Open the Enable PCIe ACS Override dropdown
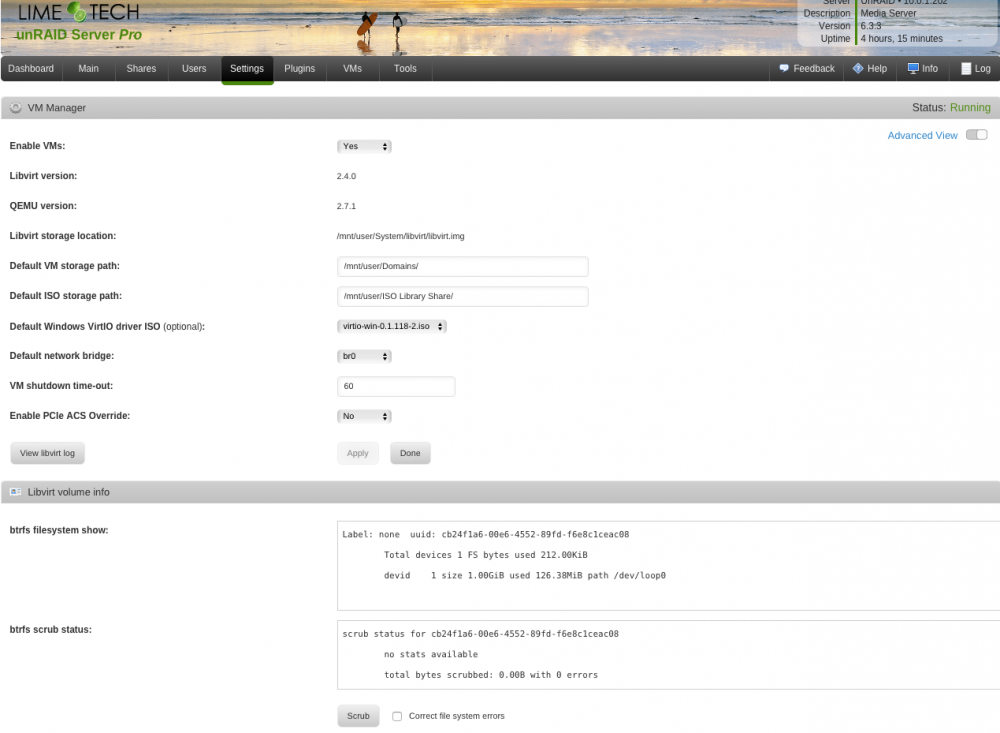 tap(364, 416)
